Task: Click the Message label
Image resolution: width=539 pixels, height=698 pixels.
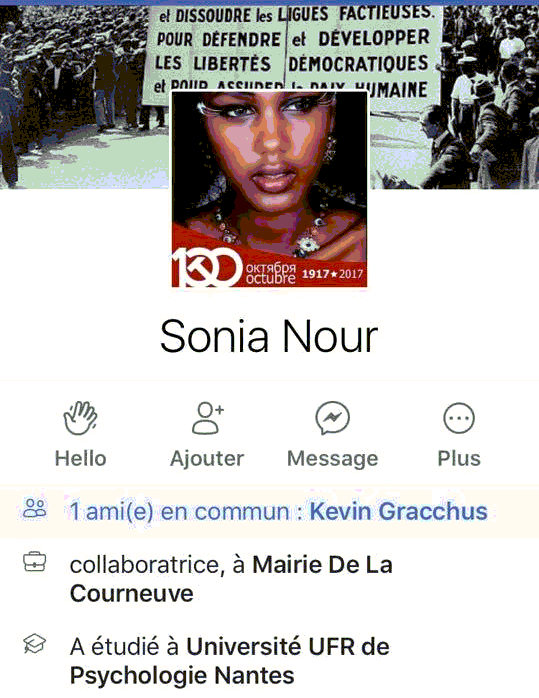Action: point(332,459)
